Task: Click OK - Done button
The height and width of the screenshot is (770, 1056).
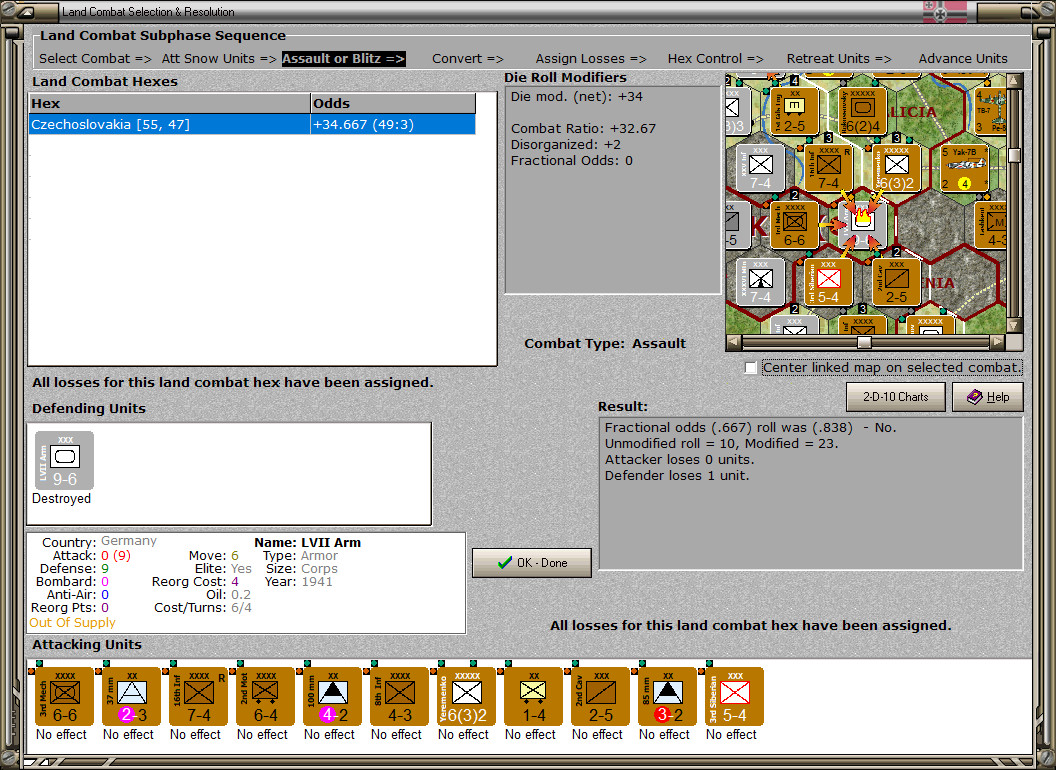Action: [532, 563]
